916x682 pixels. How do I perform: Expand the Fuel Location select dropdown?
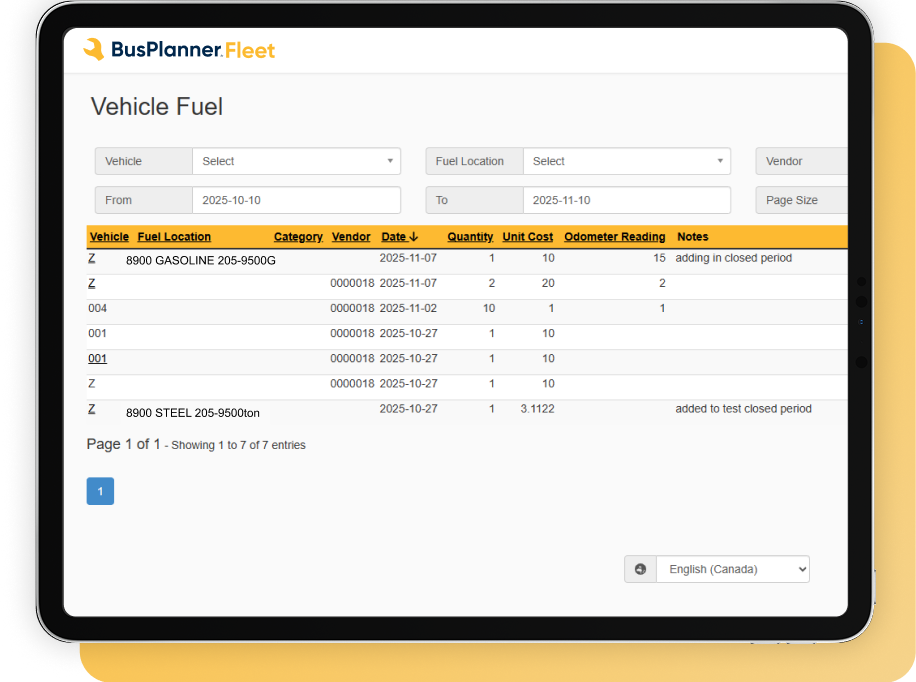626,161
